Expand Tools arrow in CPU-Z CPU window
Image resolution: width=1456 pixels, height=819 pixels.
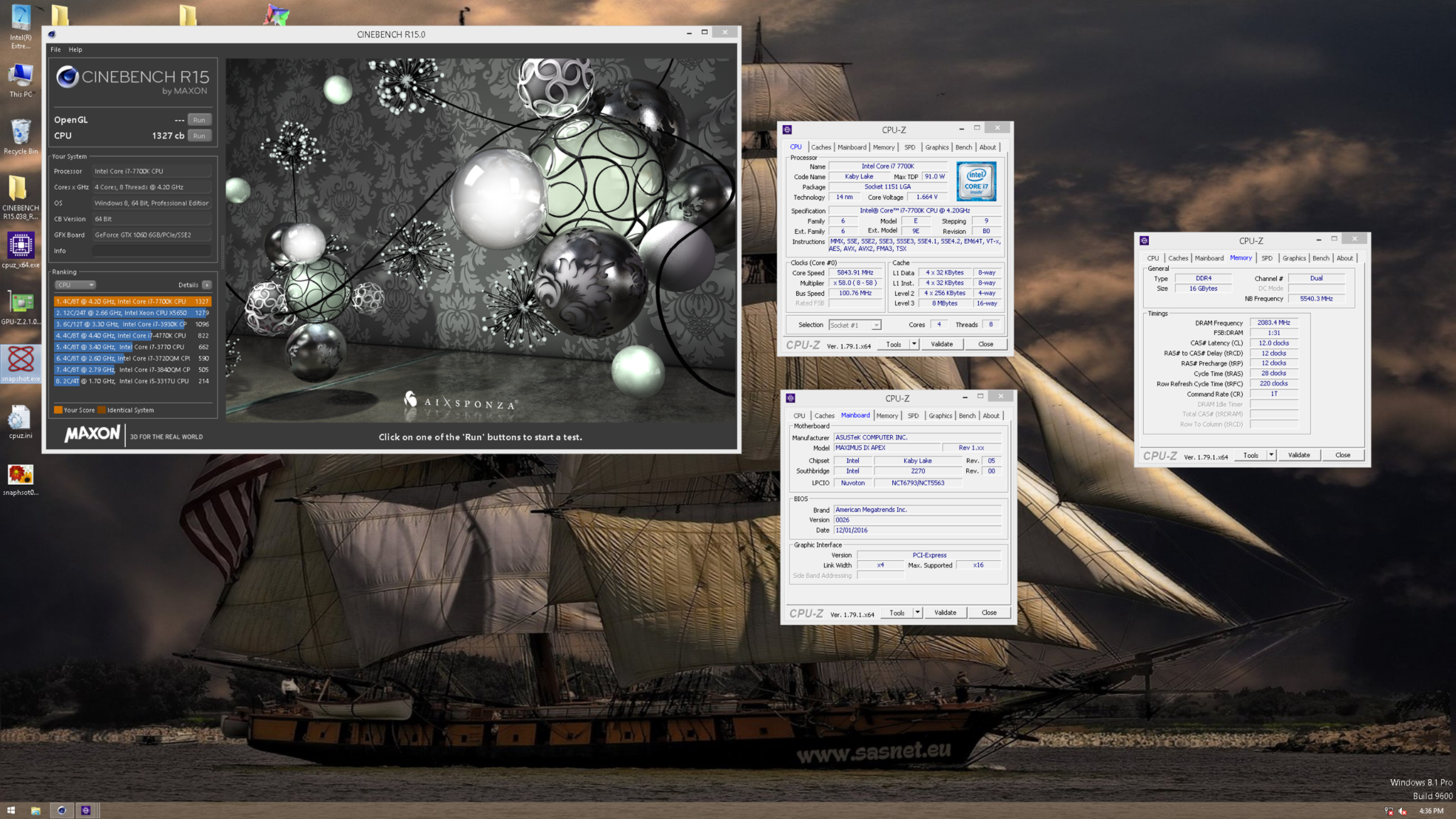click(914, 344)
